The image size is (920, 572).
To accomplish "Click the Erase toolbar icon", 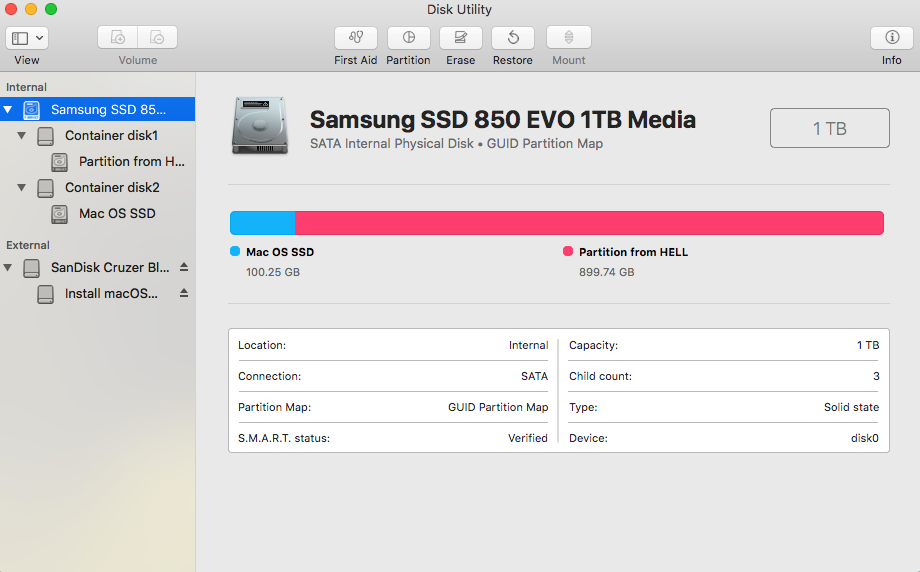I will 461,38.
